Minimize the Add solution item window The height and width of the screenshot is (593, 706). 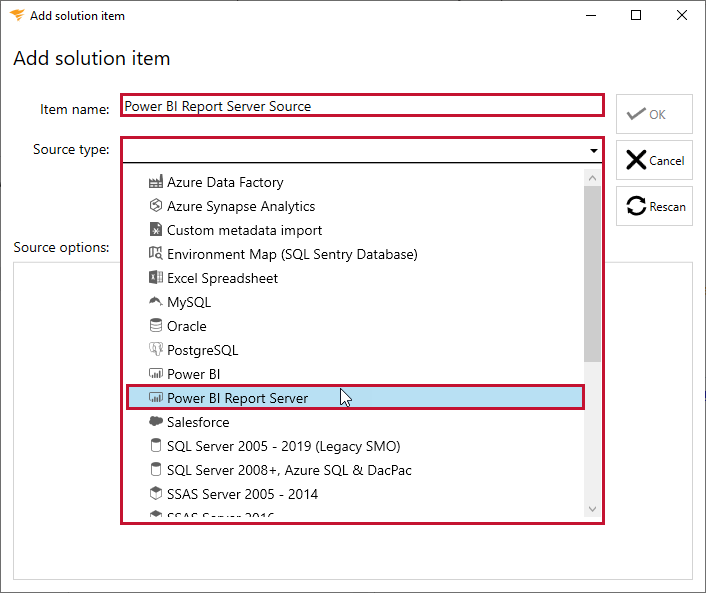click(591, 15)
